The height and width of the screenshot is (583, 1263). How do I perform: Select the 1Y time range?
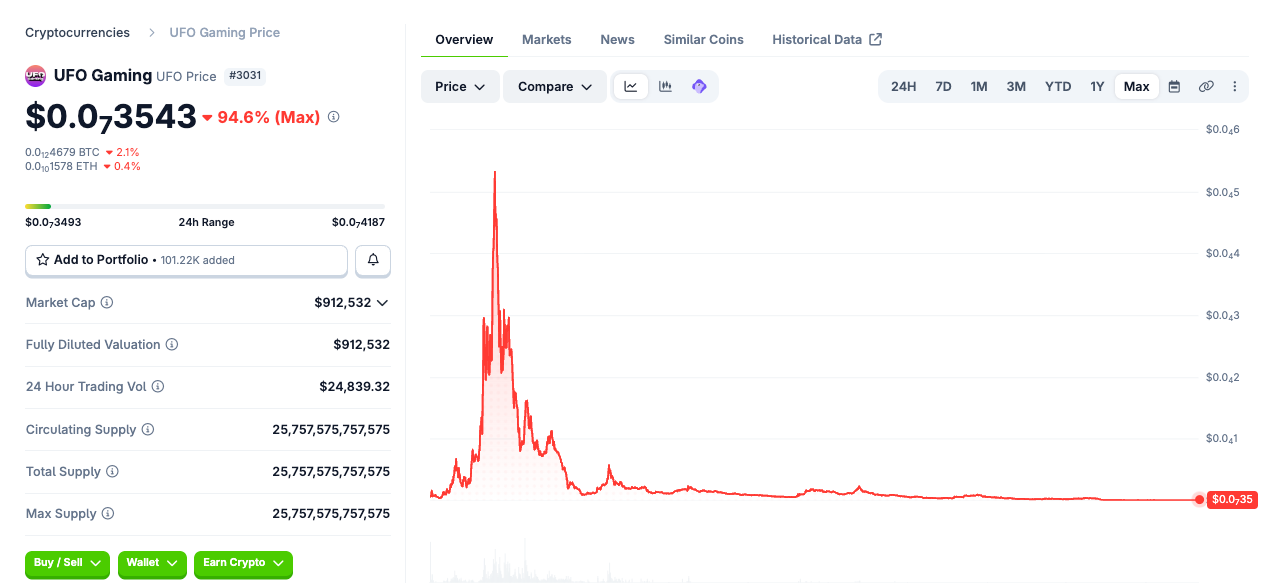click(x=1097, y=87)
